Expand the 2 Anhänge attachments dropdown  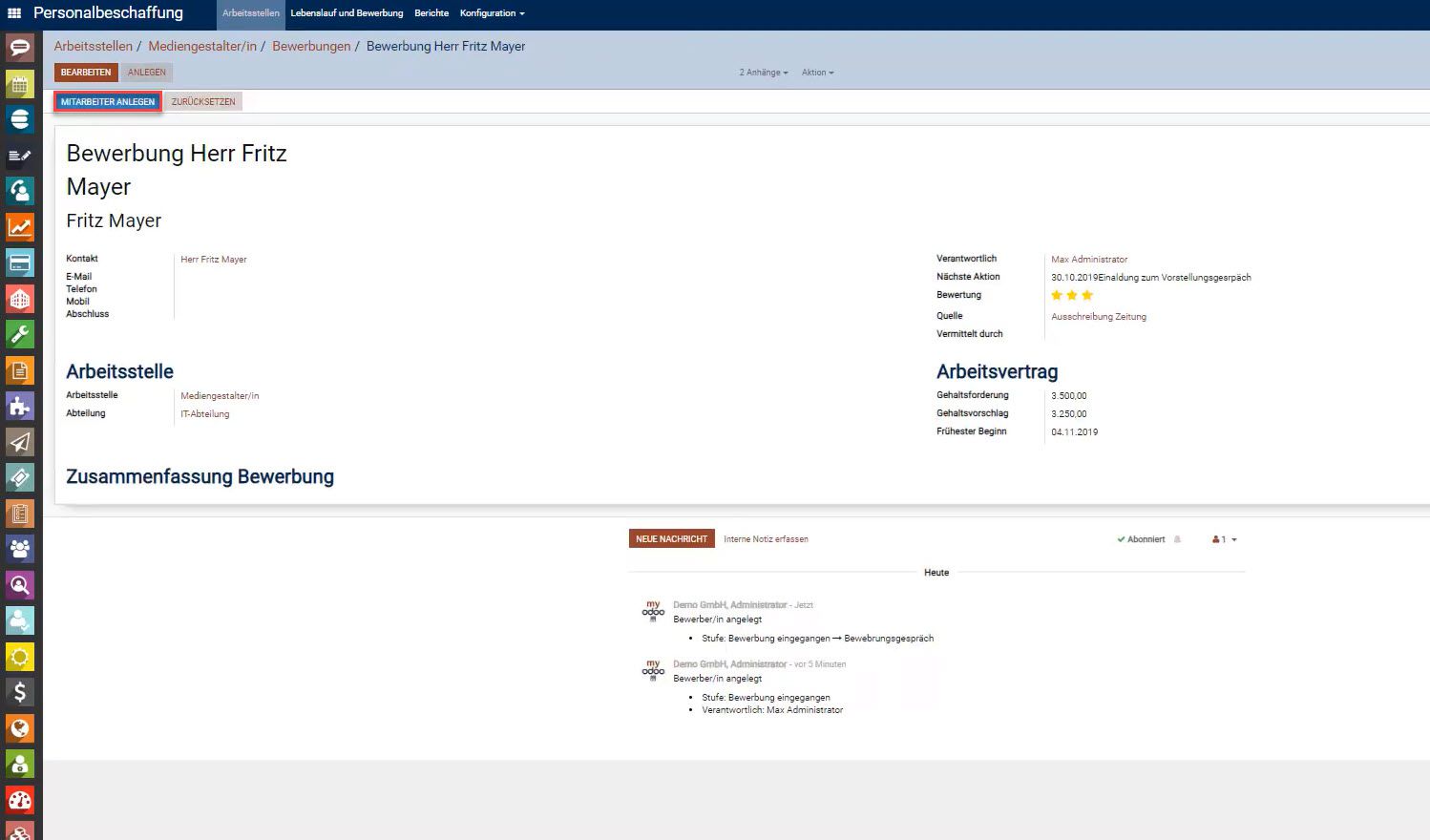click(x=762, y=72)
